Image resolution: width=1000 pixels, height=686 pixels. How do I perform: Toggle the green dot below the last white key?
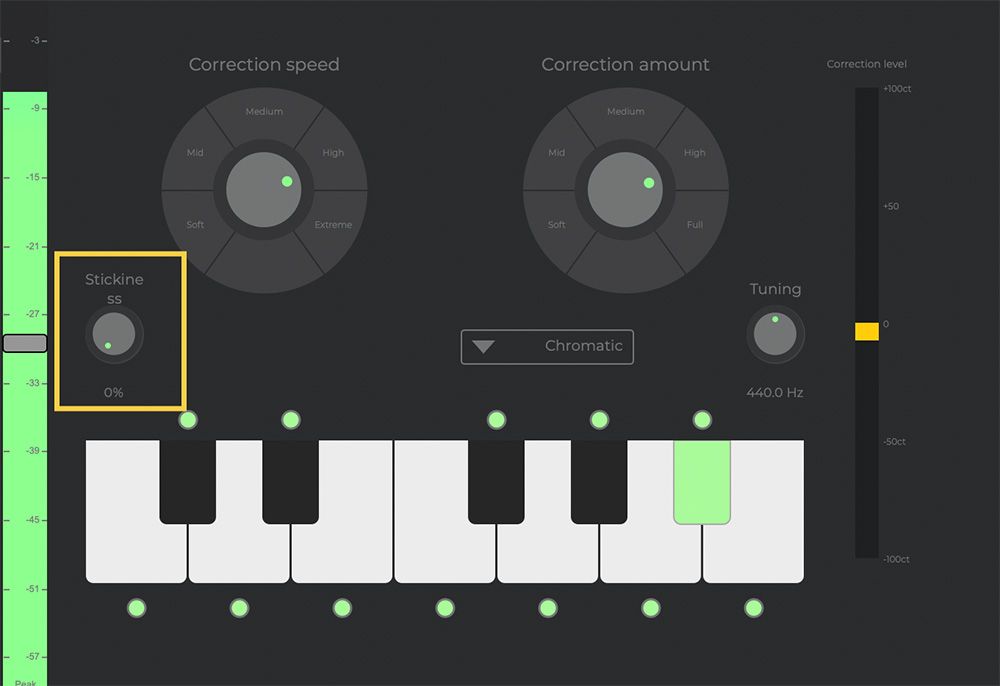754,608
